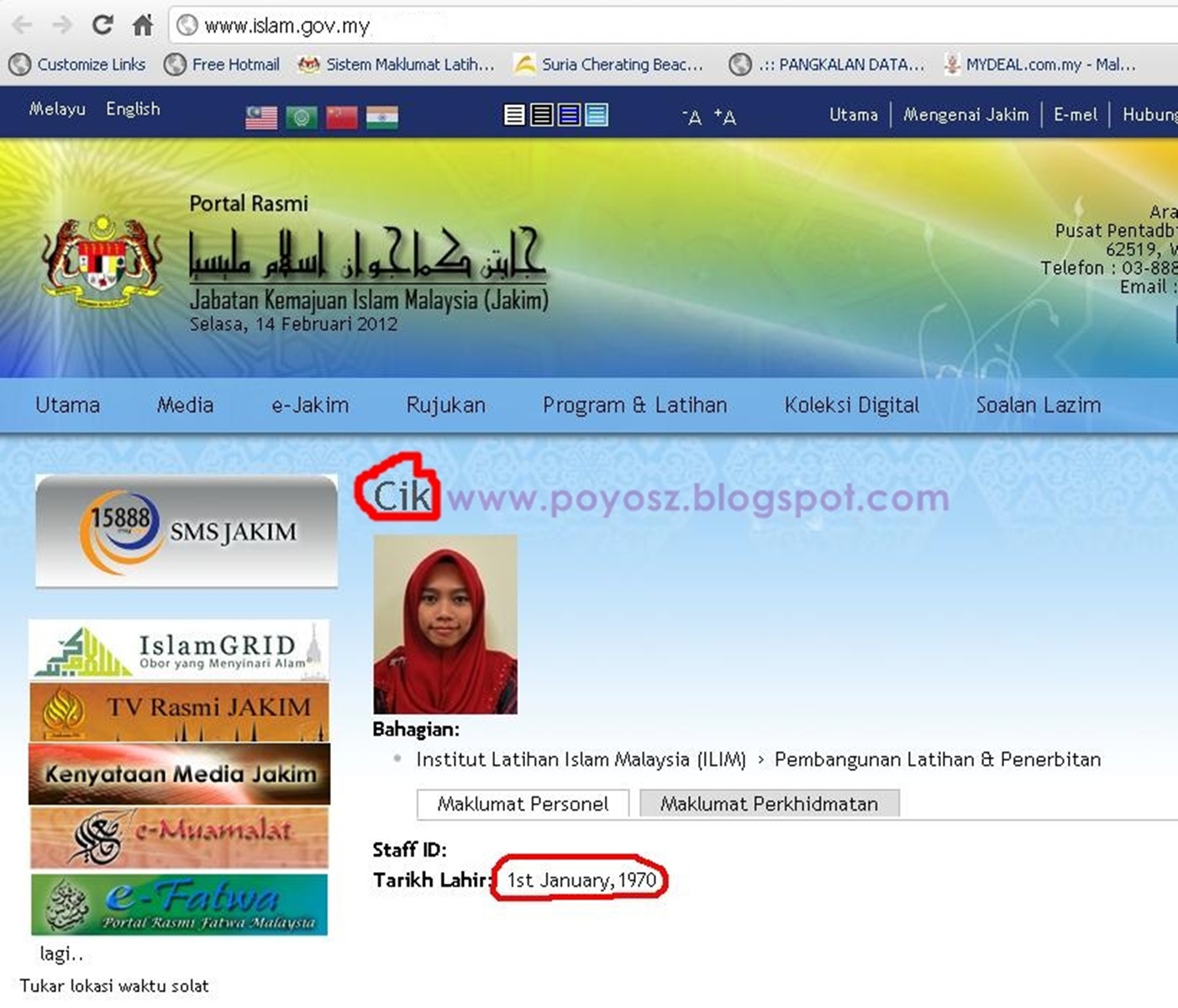This screenshot has height=1008, width=1178.
Task: Select the Malaysia flag icon
Action: coord(261,117)
